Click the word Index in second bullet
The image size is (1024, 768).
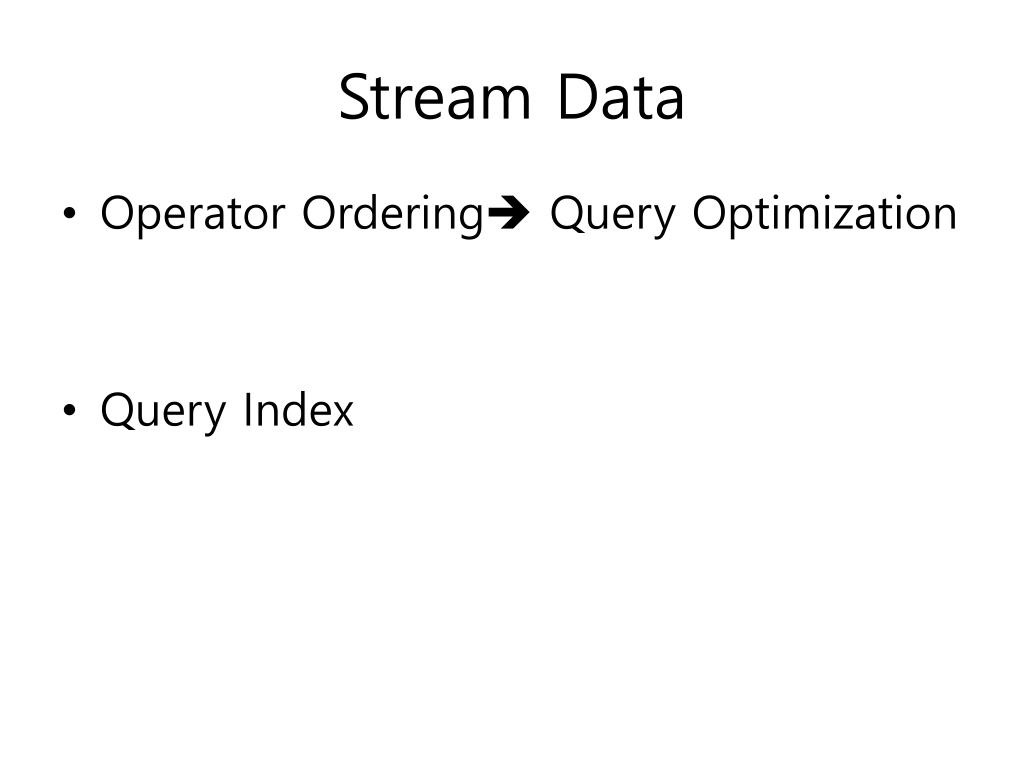tap(298, 410)
